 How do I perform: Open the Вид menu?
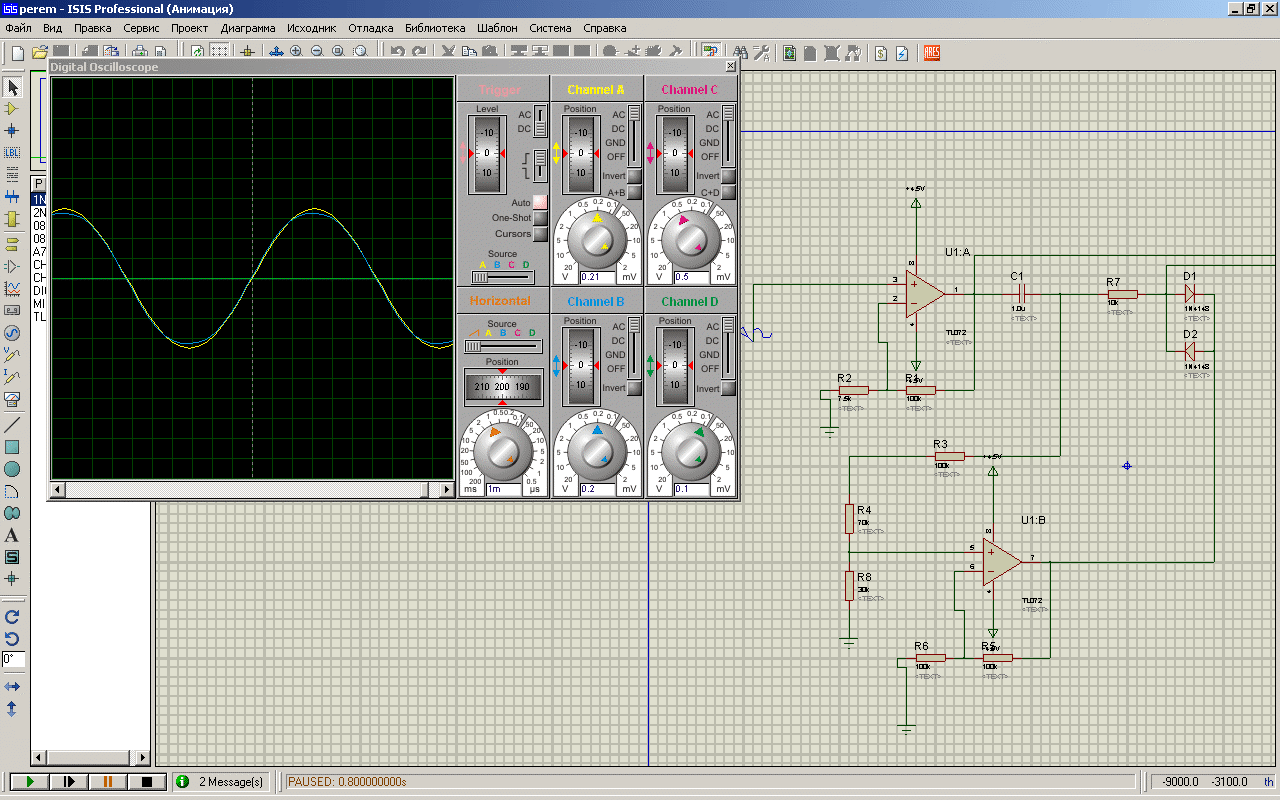pyautogui.click(x=53, y=28)
